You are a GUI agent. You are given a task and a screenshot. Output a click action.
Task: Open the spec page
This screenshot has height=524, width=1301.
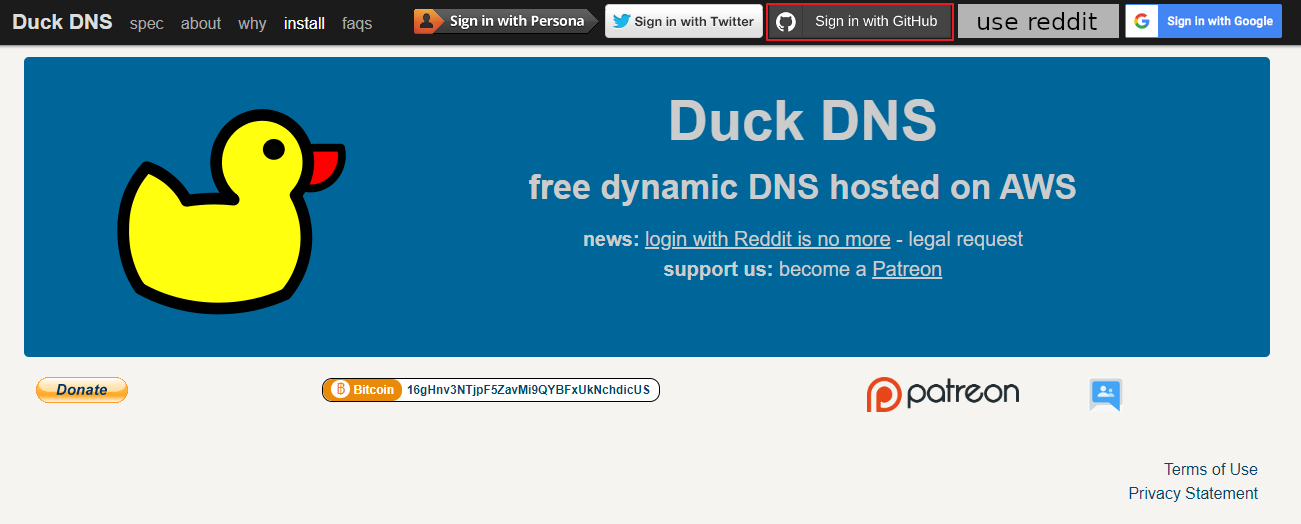tap(147, 23)
